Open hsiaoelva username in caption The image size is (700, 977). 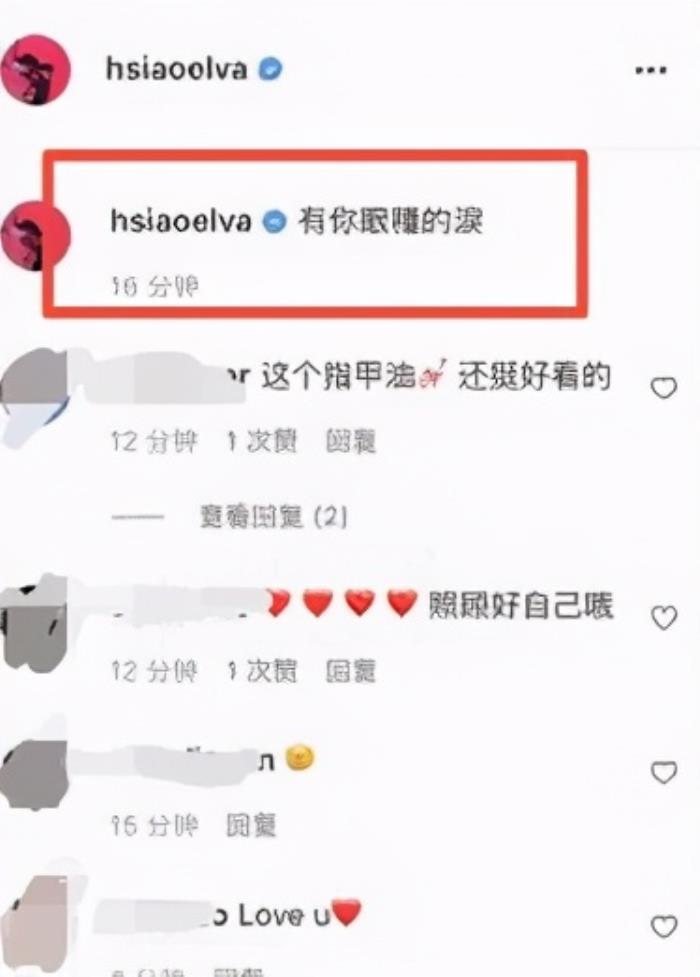181,222
